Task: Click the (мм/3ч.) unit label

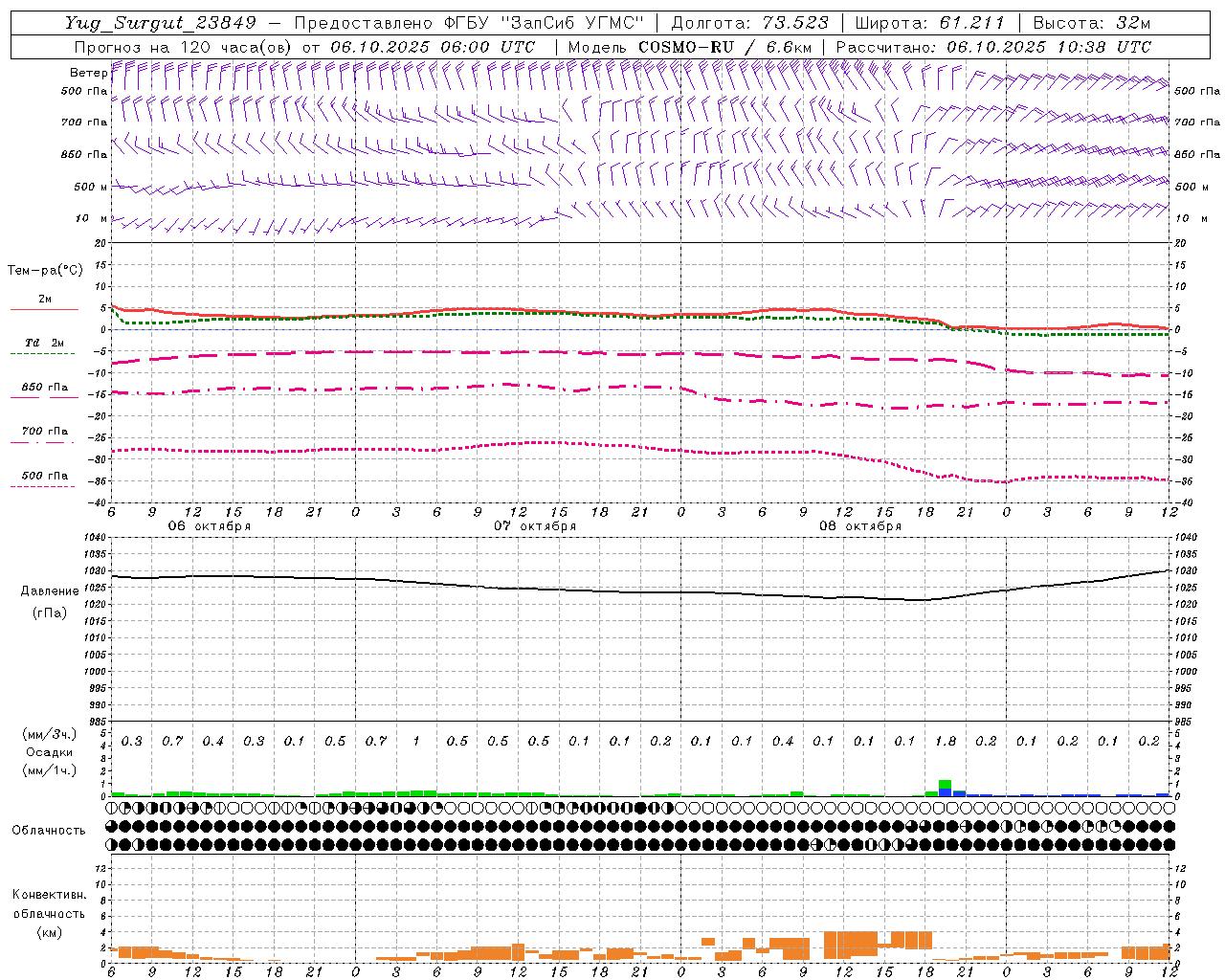Action: [x=49, y=734]
